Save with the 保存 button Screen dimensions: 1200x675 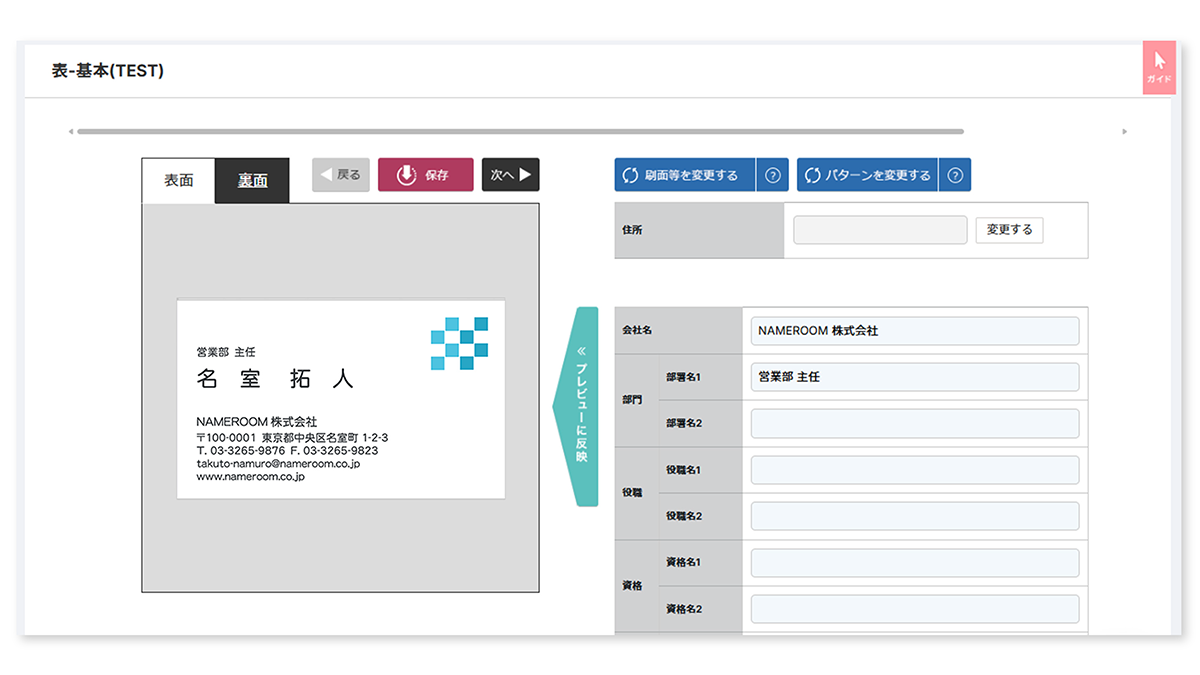pyautogui.click(x=426, y=174)
